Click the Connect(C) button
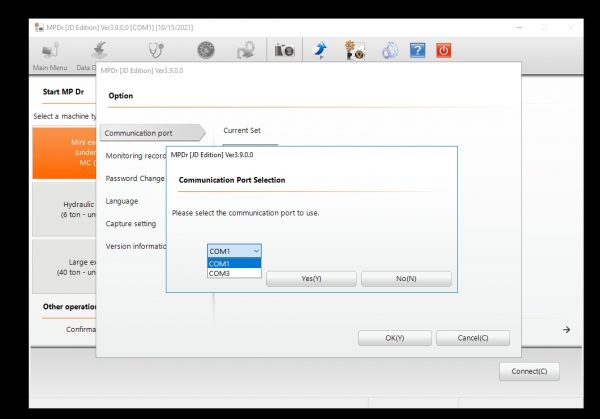Screen dimensions: 600x419 (529, 371)
